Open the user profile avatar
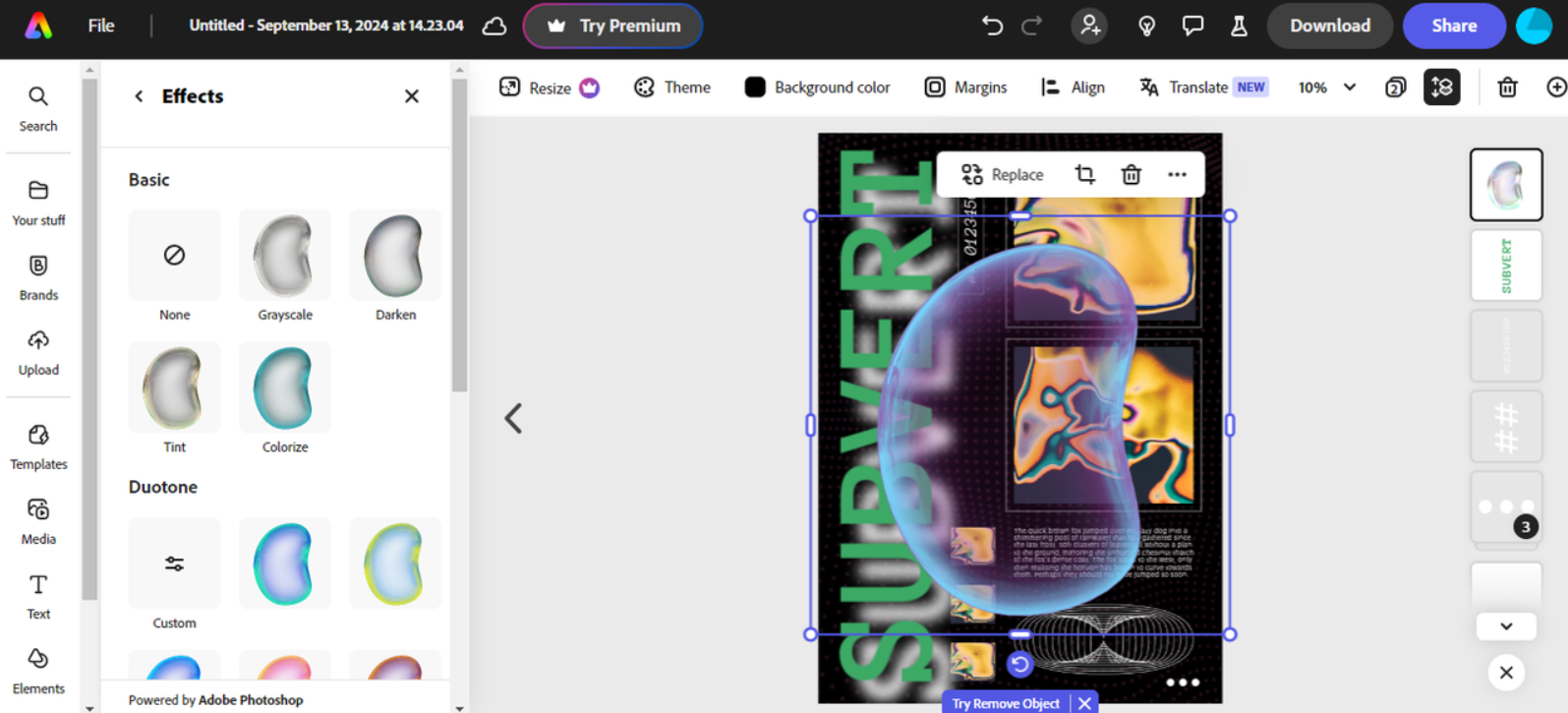This screenshot has height=713, width=1568. [x=1534, y=26]
